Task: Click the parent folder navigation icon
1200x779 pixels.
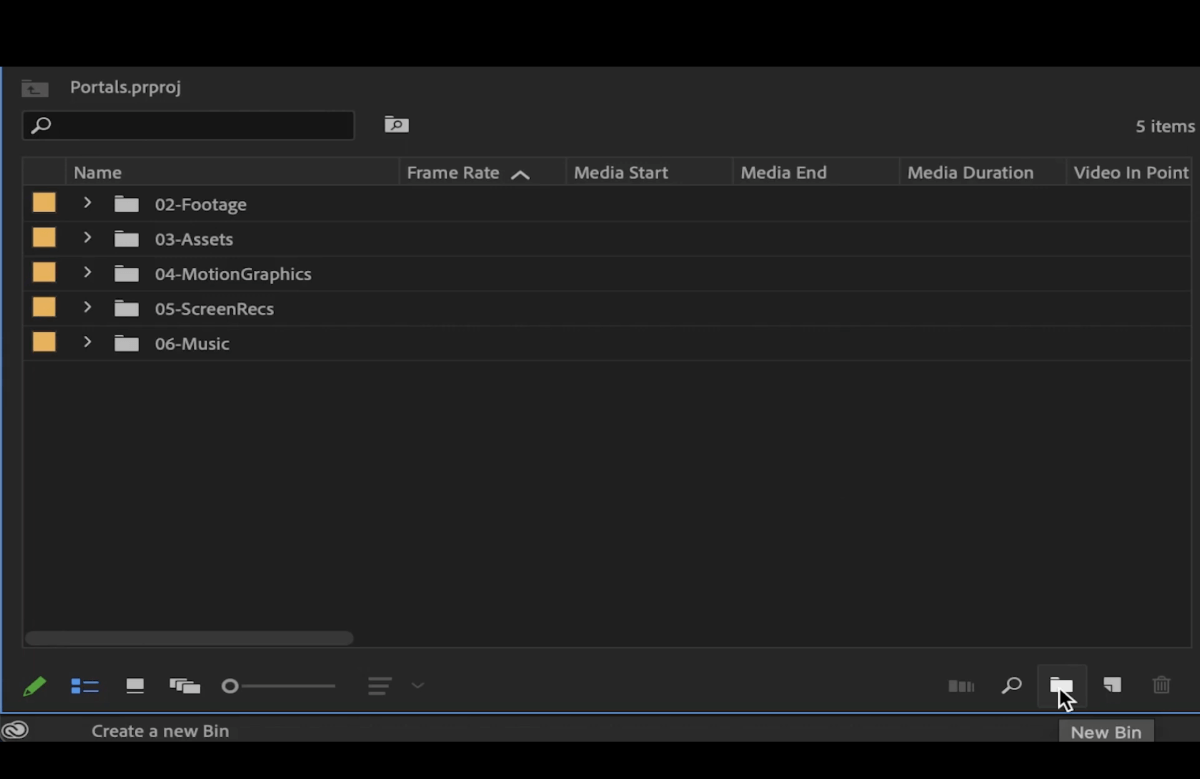Action: click(35, 88)
